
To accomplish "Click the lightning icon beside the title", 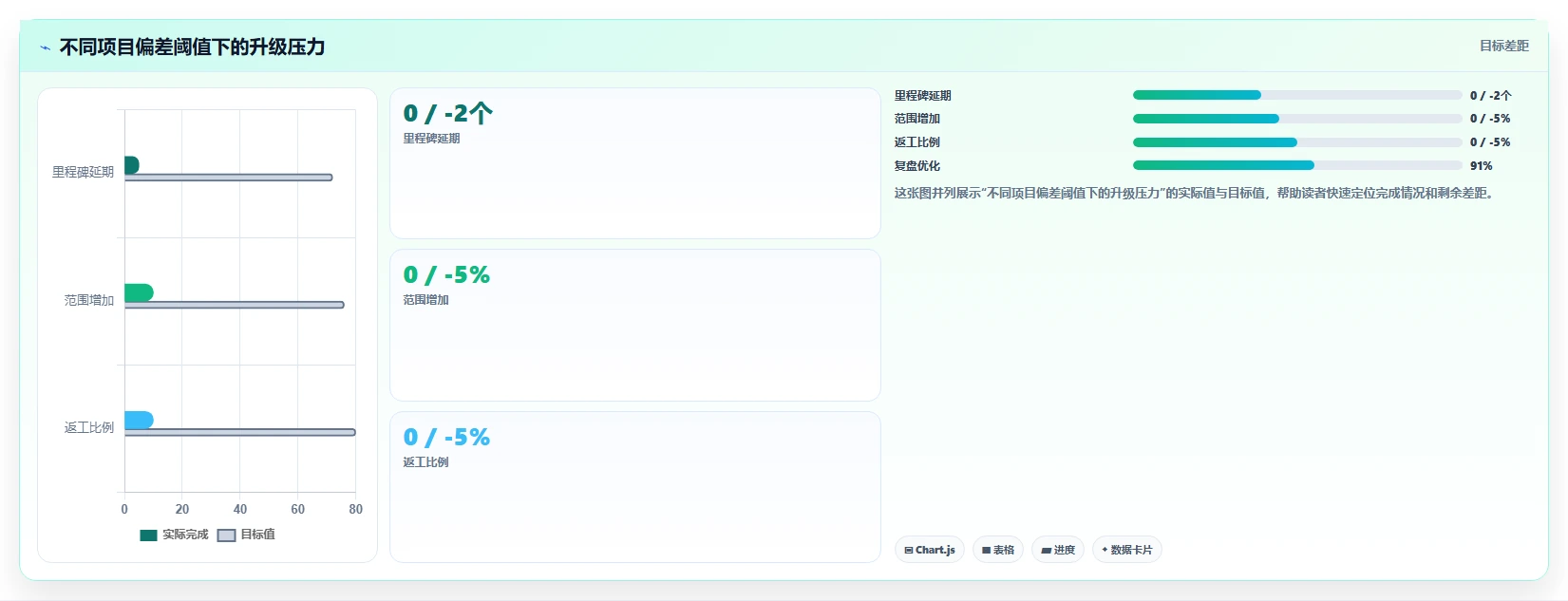I will click(x=45, y=47).
